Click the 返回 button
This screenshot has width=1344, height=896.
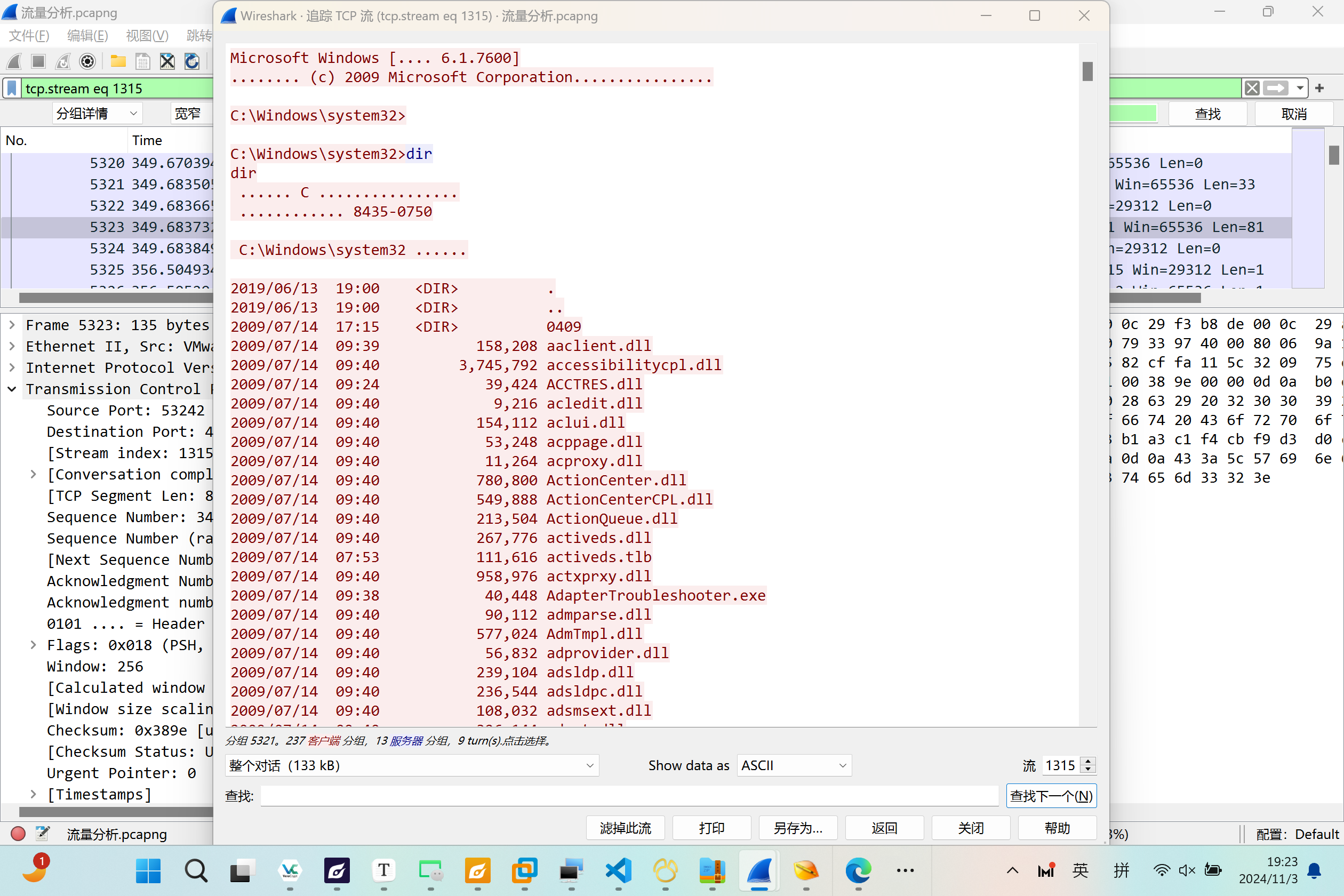(884, 828)
